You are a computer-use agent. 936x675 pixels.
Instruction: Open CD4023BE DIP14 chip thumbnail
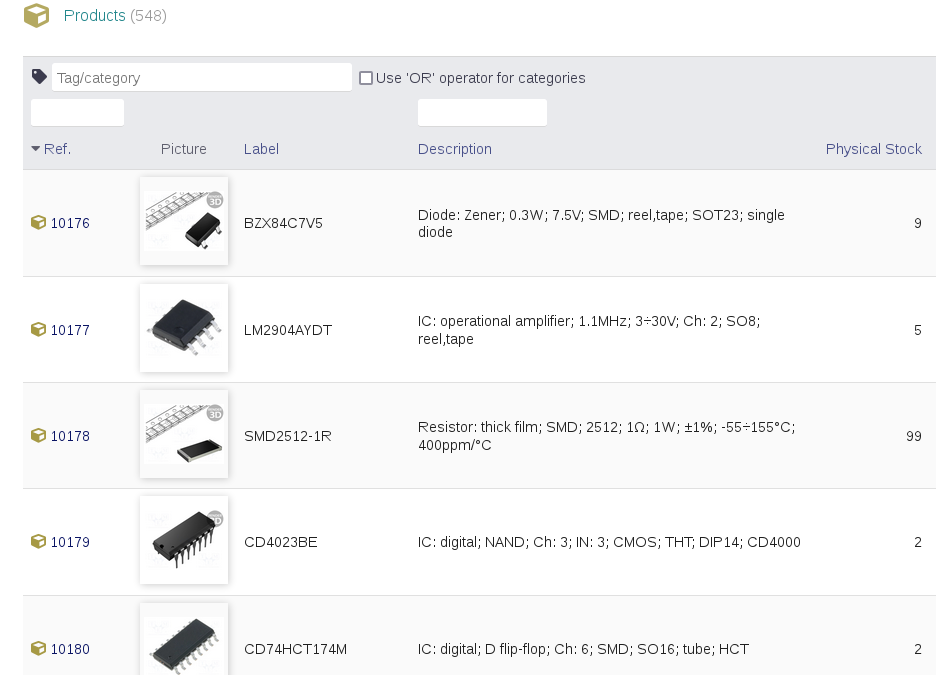coord(184,540)
